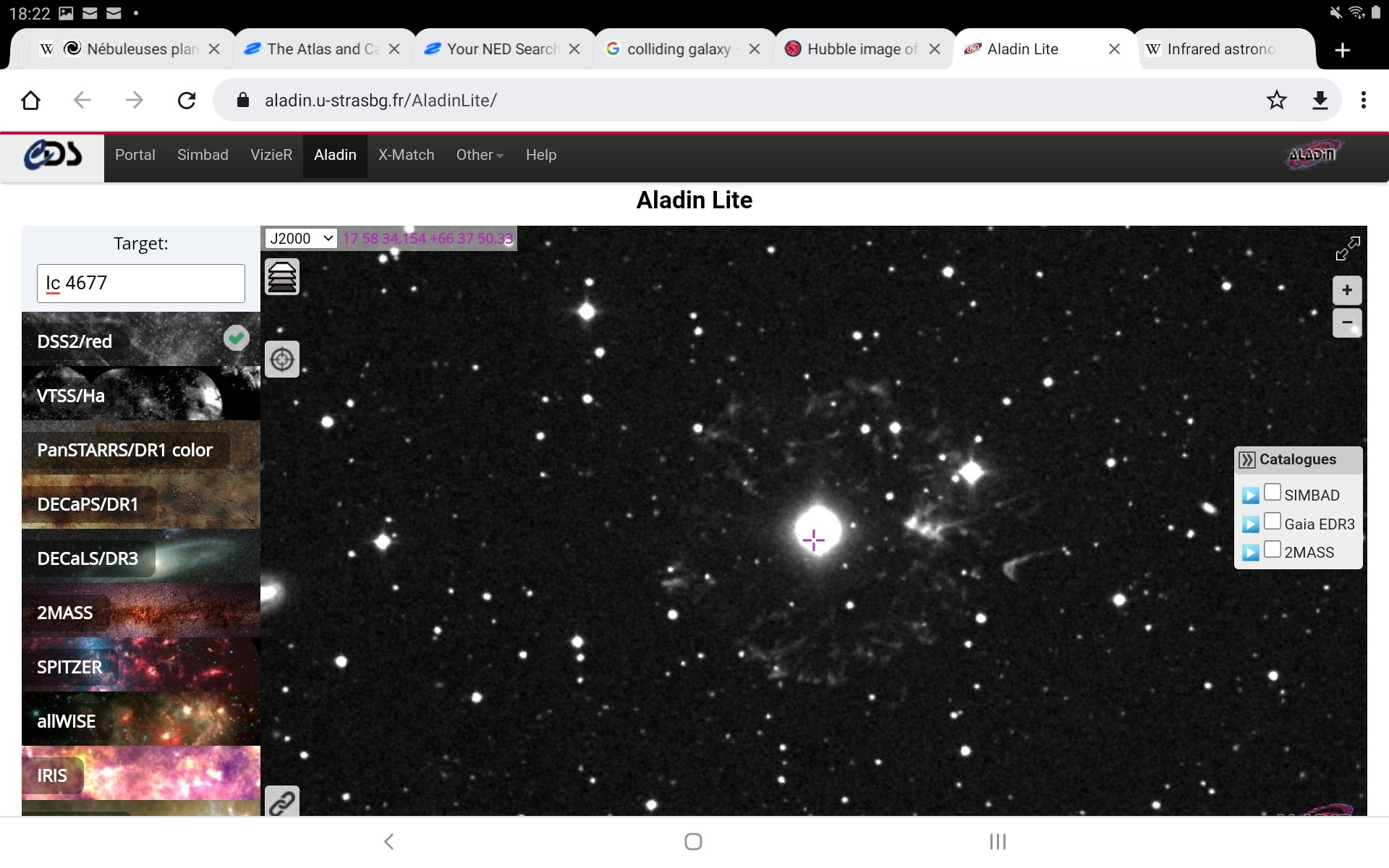Tap the Android recent apps button
1389x868 pixels.
(x=998, y=841)
